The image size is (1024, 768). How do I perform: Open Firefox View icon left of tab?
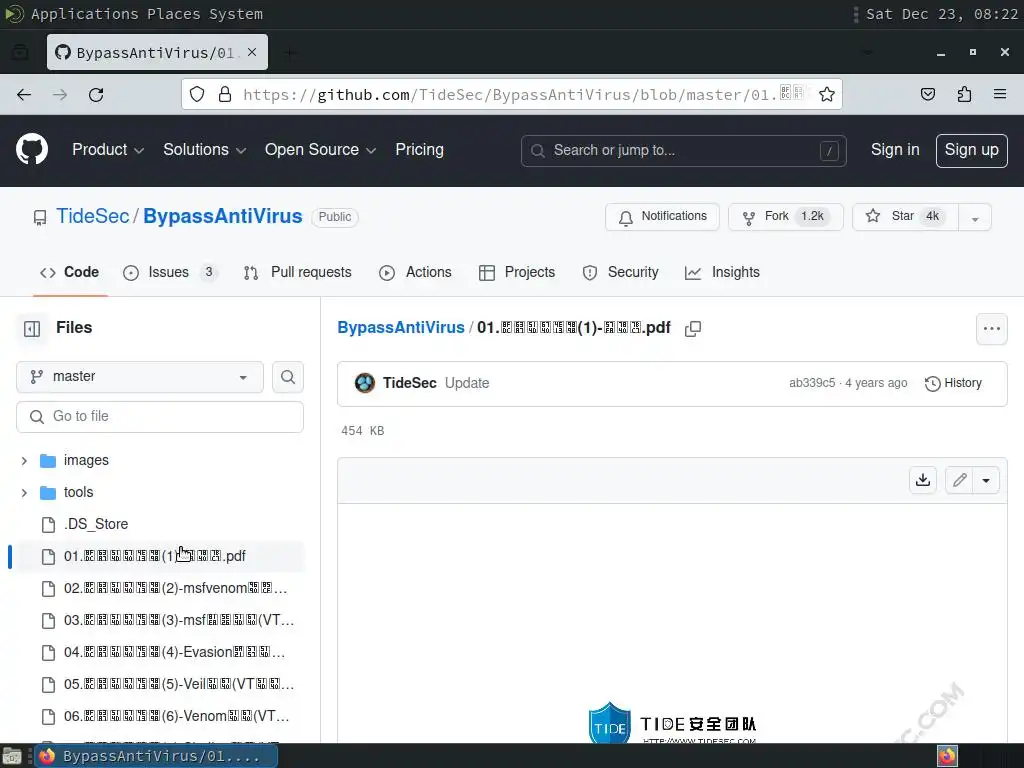coord(20,52)
